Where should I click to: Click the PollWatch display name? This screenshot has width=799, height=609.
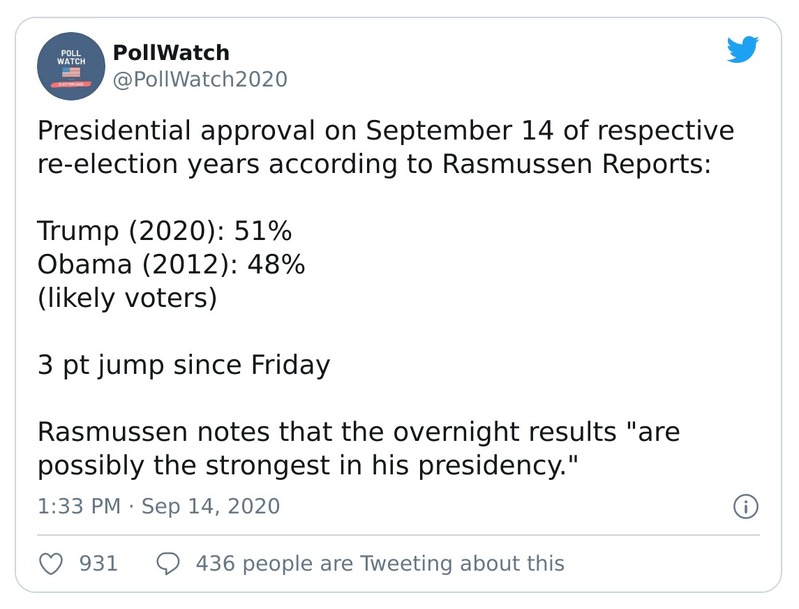point(171,52)
